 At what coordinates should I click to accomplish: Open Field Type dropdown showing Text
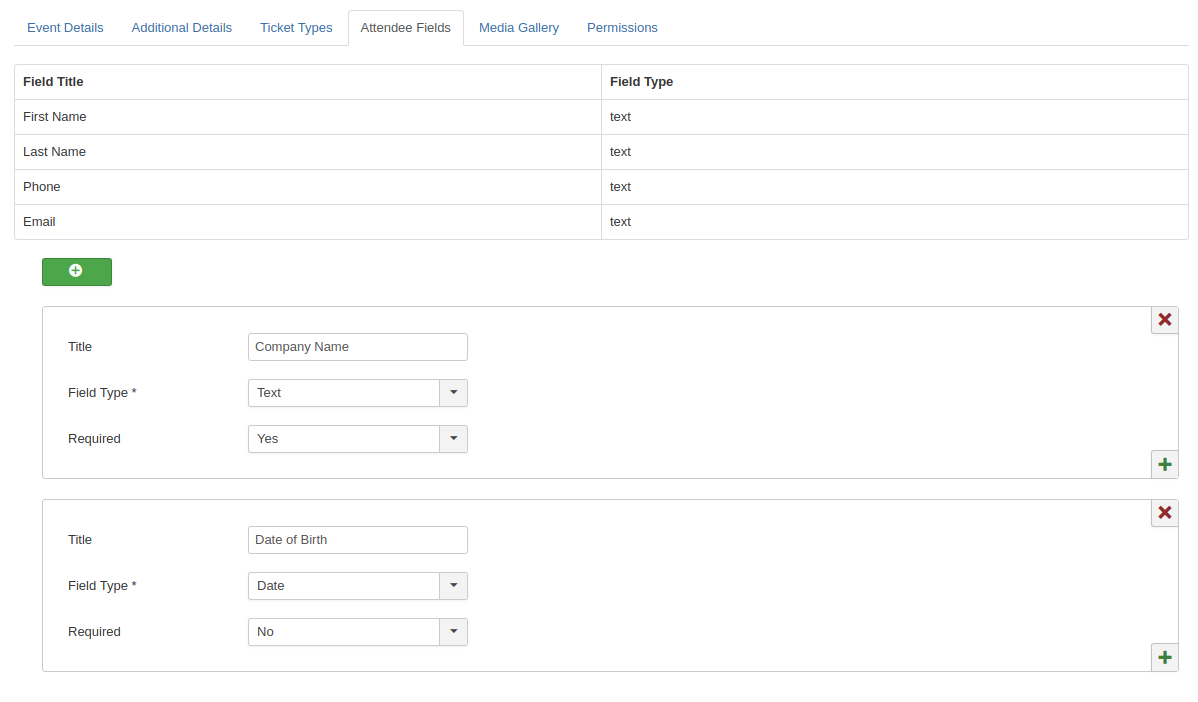[x=357, y=393]
